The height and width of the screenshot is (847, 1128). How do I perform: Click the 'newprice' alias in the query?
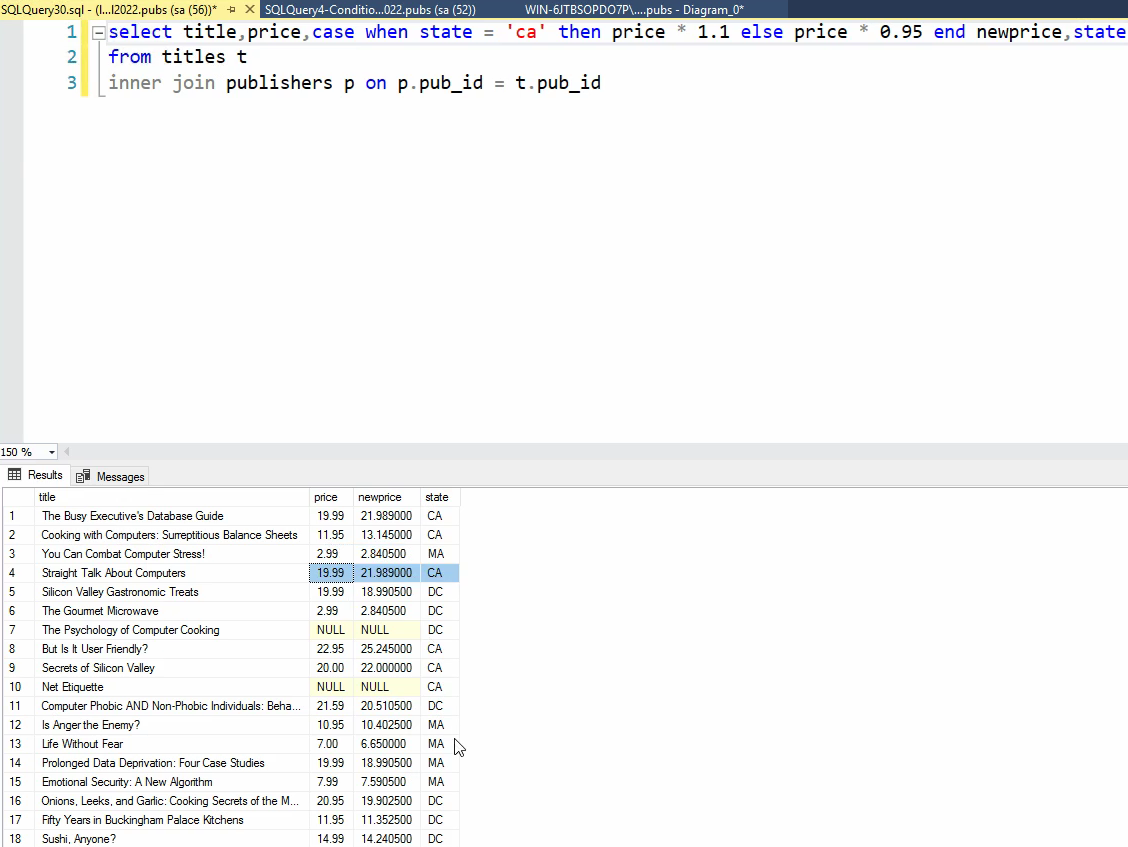coord(1019,32)
